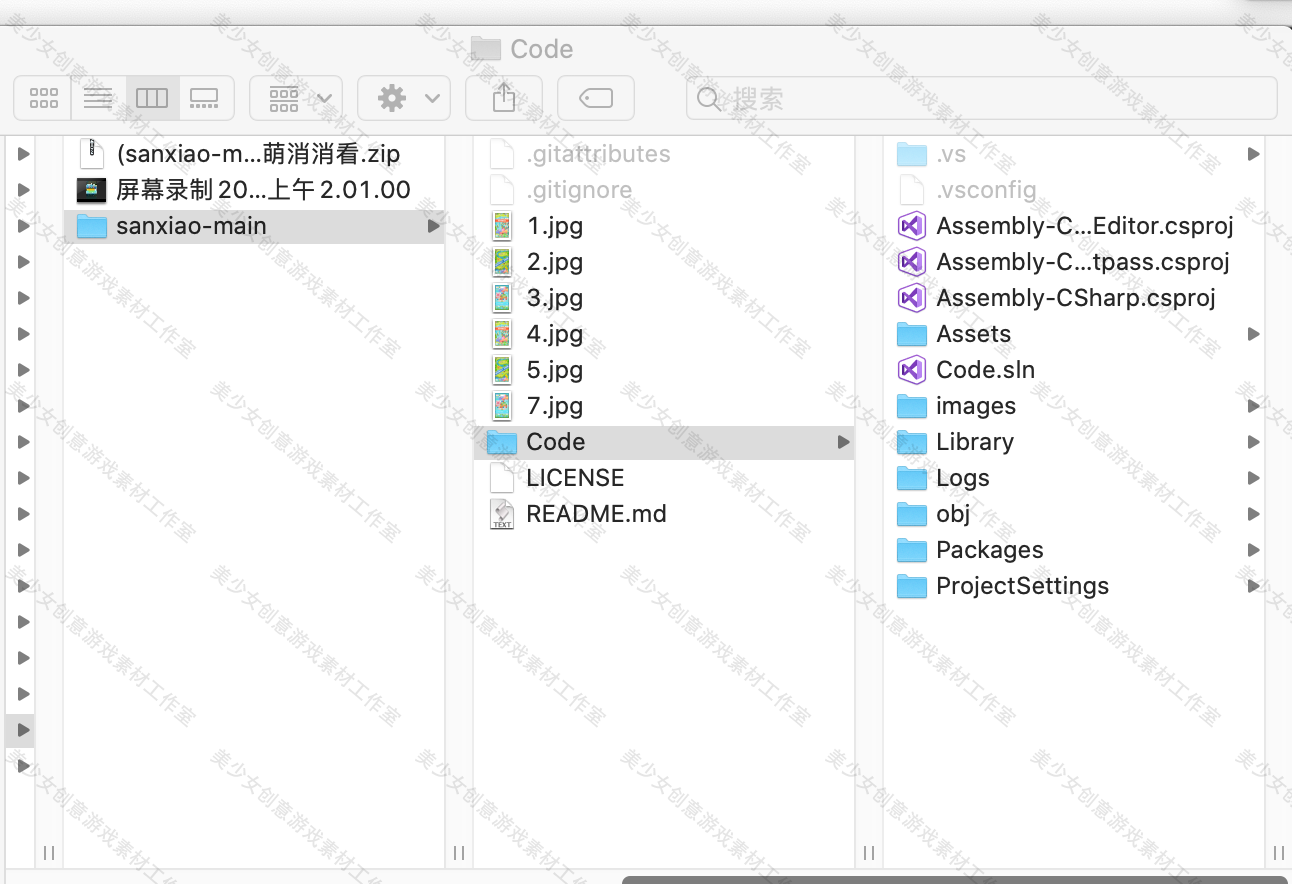The height and width of the screenshot is (884, 1292).
Task: Click the horizontal scrollbar at window bottom
Action: [x=955, y=880]
